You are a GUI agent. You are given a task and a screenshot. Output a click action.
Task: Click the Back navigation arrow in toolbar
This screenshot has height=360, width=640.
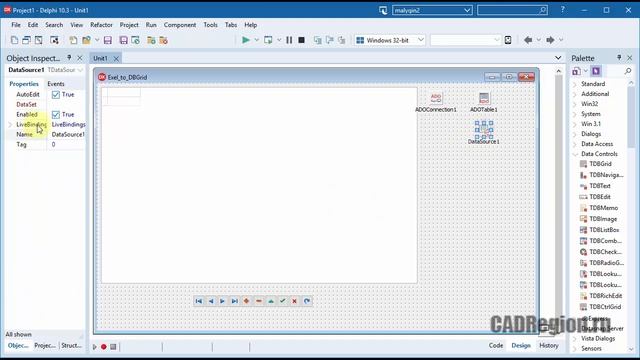click(x=528, y=40)
